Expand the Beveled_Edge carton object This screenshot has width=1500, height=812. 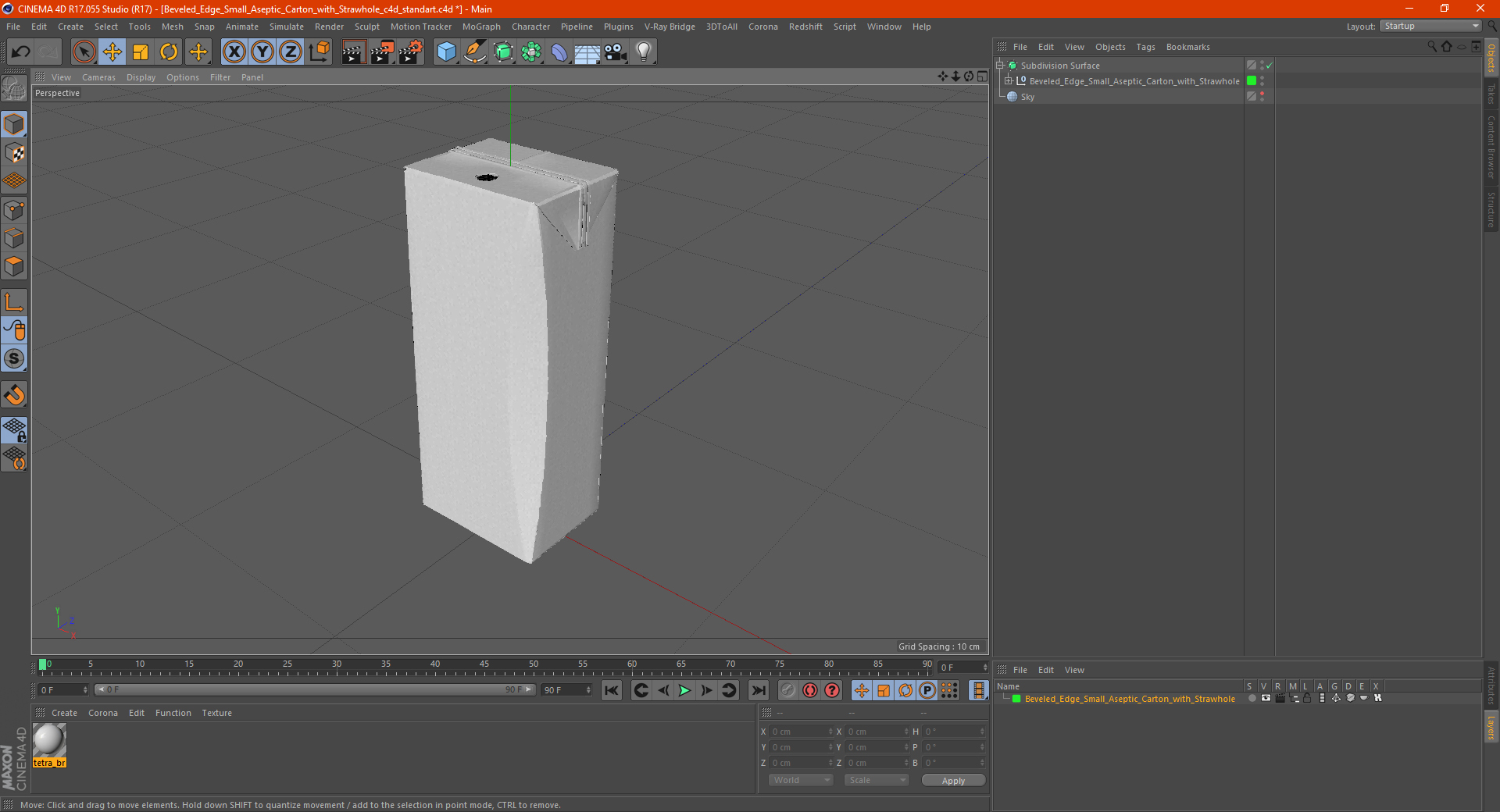[x=1009, y=81]
